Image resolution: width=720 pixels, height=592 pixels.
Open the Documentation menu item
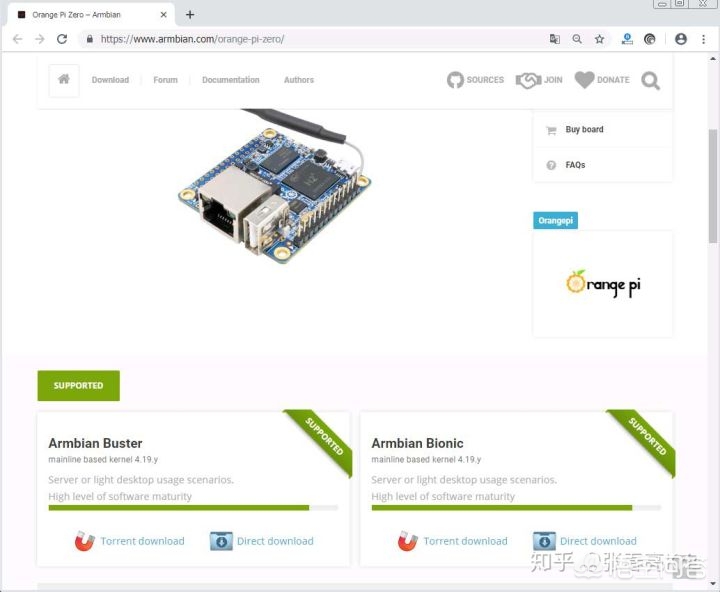(x=231, y=80)
